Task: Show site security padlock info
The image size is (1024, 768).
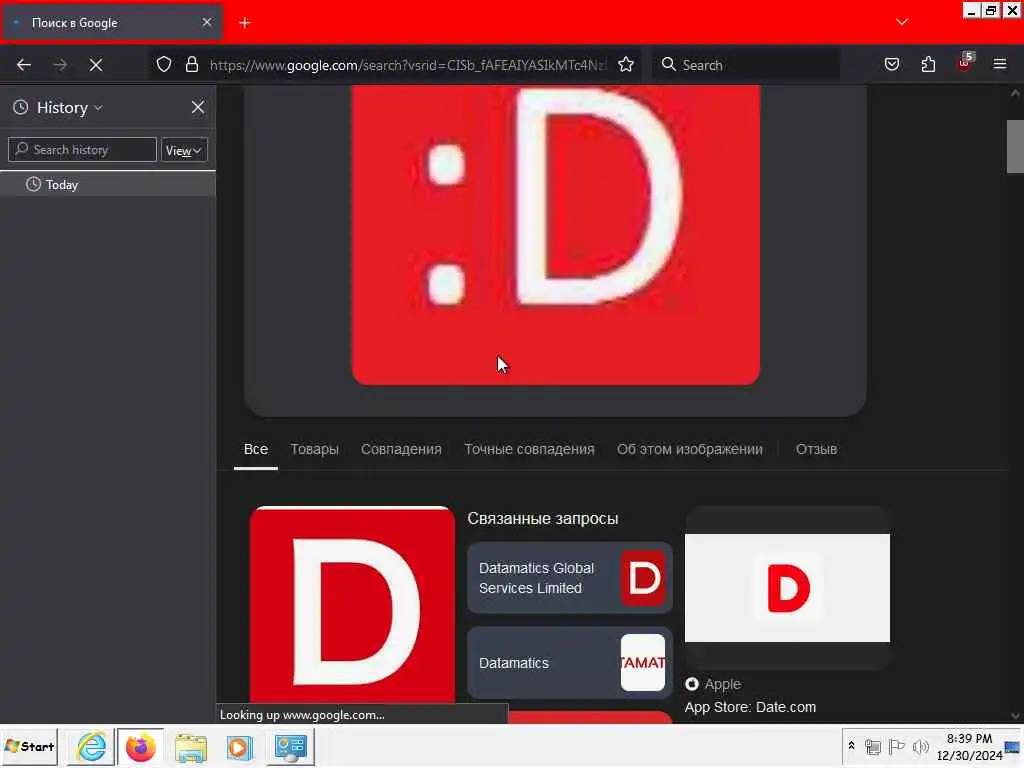Action: coord(191,64)
